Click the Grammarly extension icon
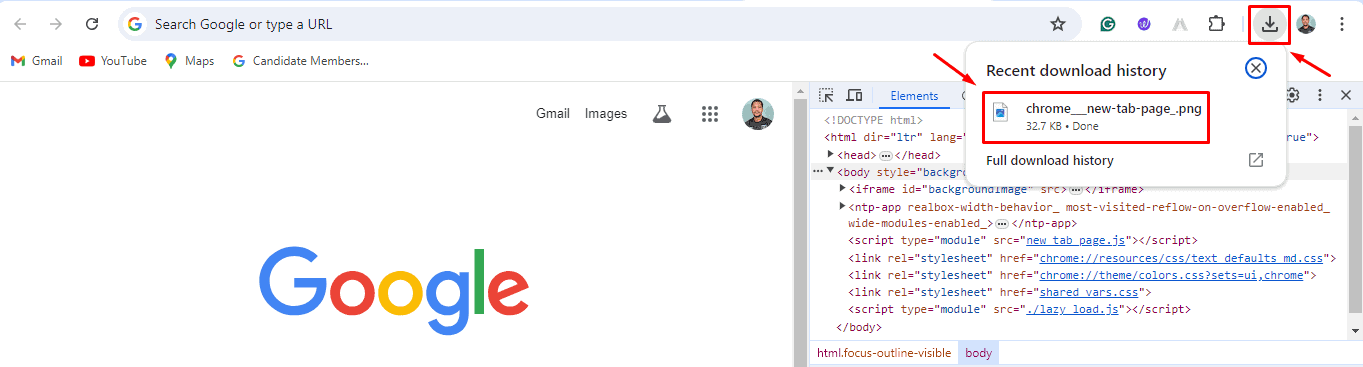 coord(1108,24)
